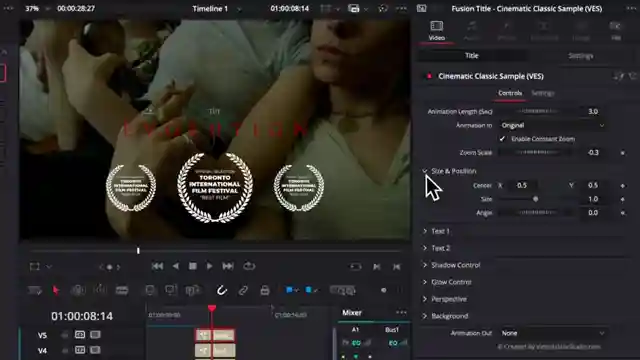Viewport: 640px width, 360px height.
Task: Click the Mark Out viewer button
Action: pyautogui.click(x=396, y=267)
